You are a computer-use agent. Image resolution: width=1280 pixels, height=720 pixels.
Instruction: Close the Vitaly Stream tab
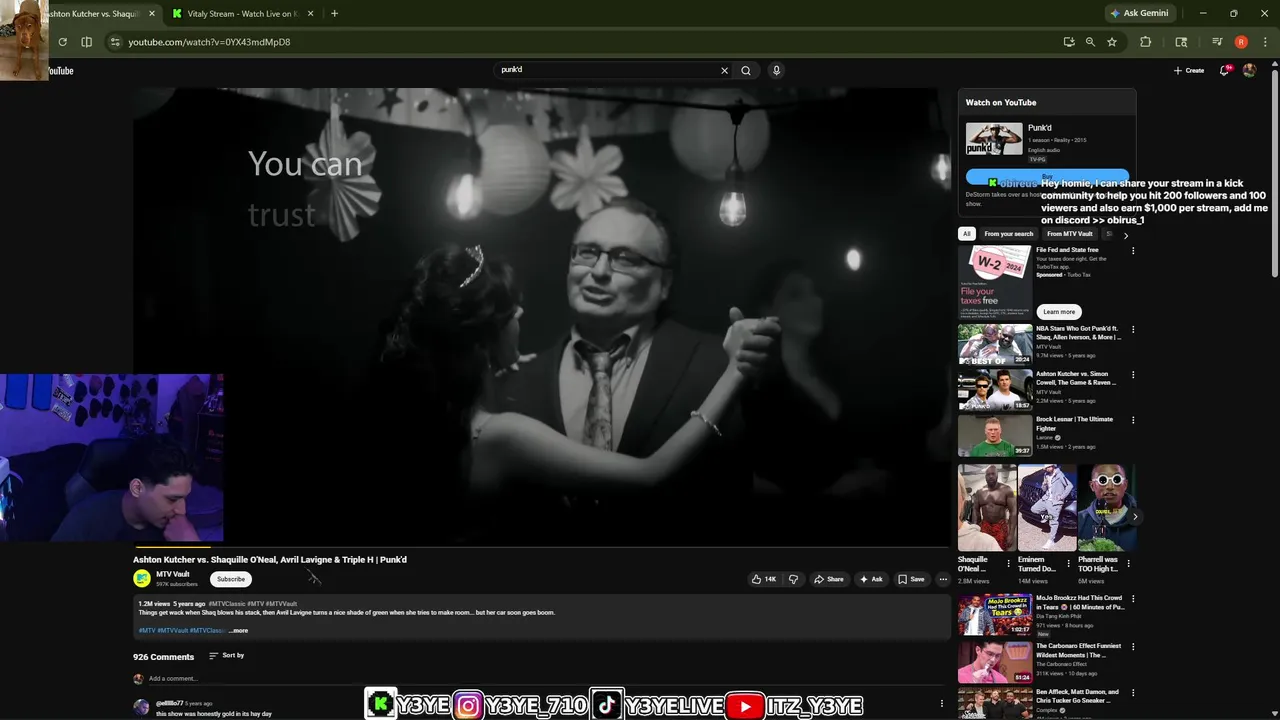pos(310,14)
